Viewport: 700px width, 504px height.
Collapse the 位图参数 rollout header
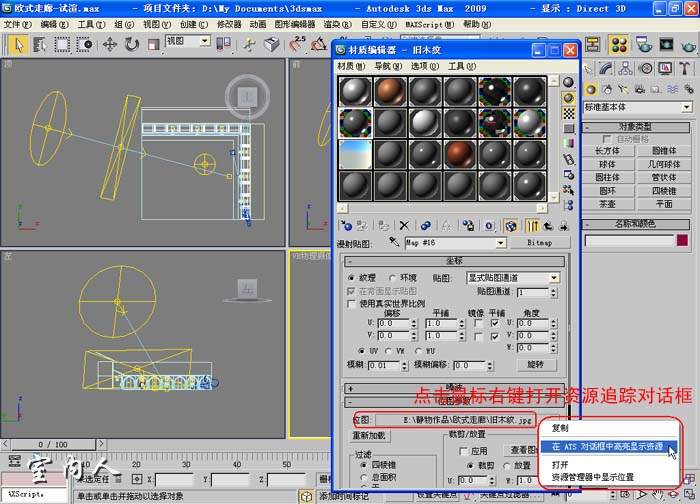click(454, 401)
